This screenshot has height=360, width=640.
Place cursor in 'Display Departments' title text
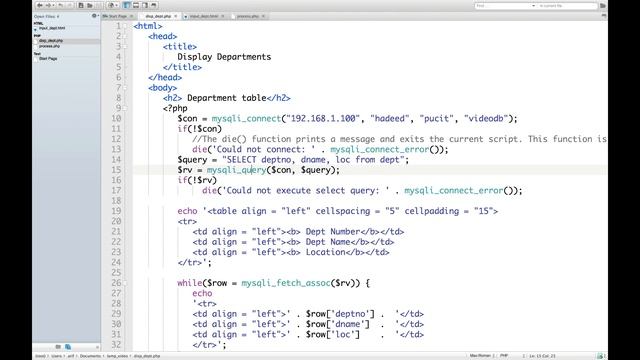coord(224,57)
